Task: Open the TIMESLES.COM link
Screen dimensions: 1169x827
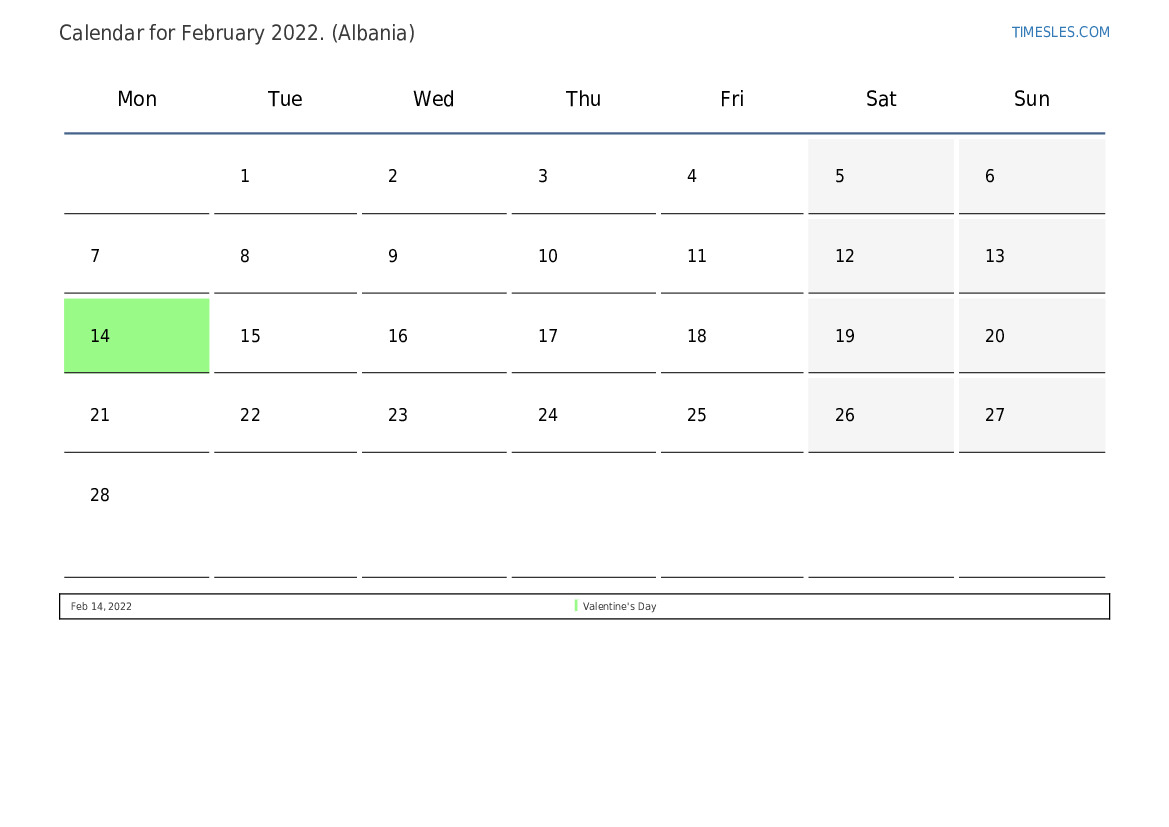Action: [x=1060, y=32]
